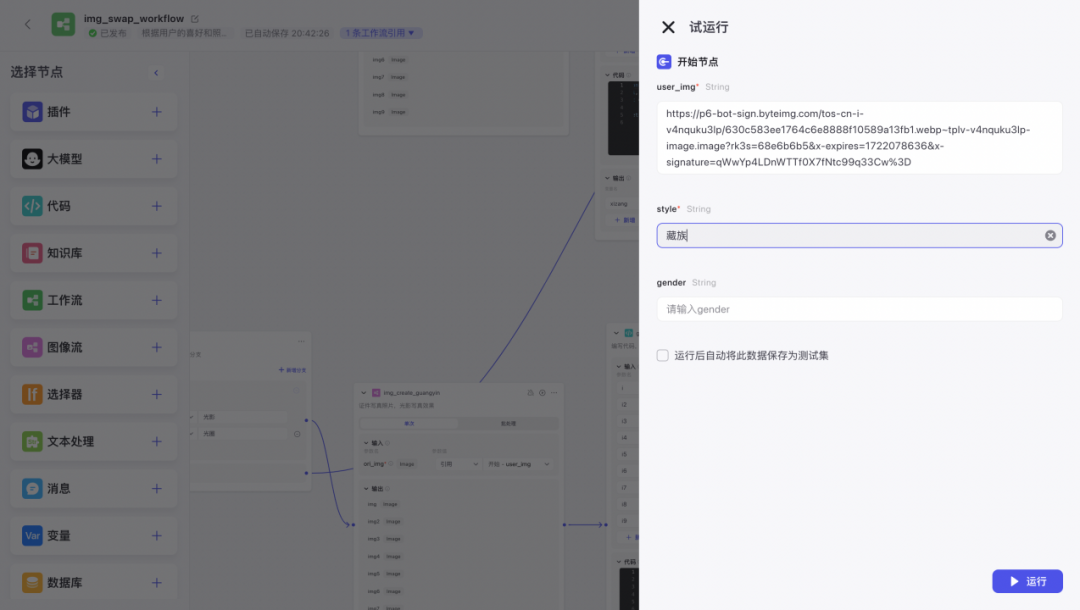Open img_create_guangyin node more options
1080x610 pixels.
coord(554,393)
